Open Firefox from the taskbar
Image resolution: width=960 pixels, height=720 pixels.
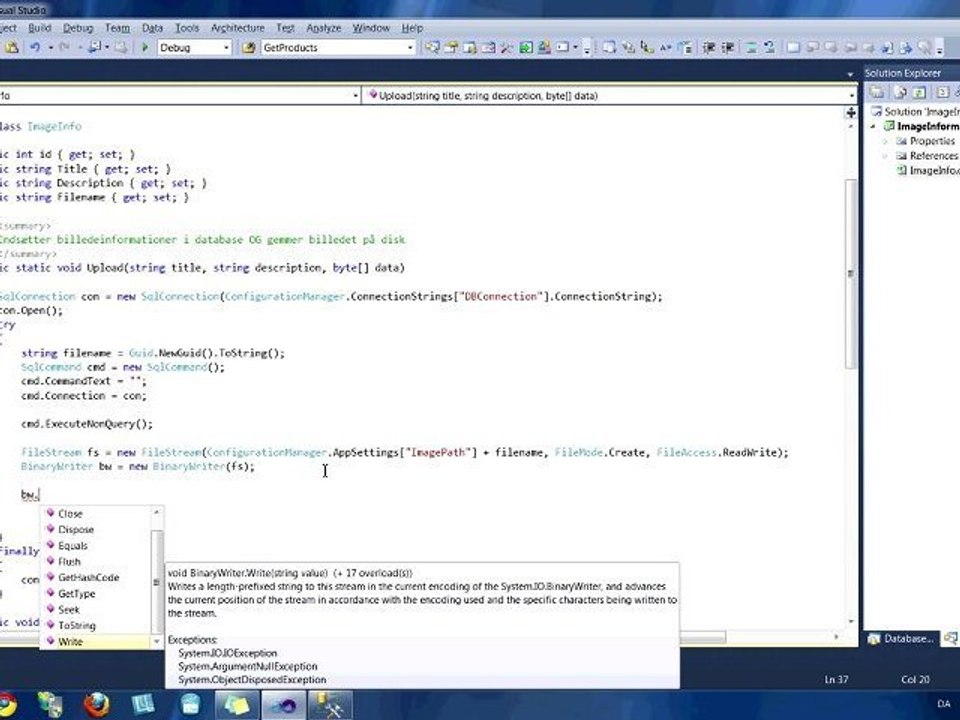coord(96,704)
